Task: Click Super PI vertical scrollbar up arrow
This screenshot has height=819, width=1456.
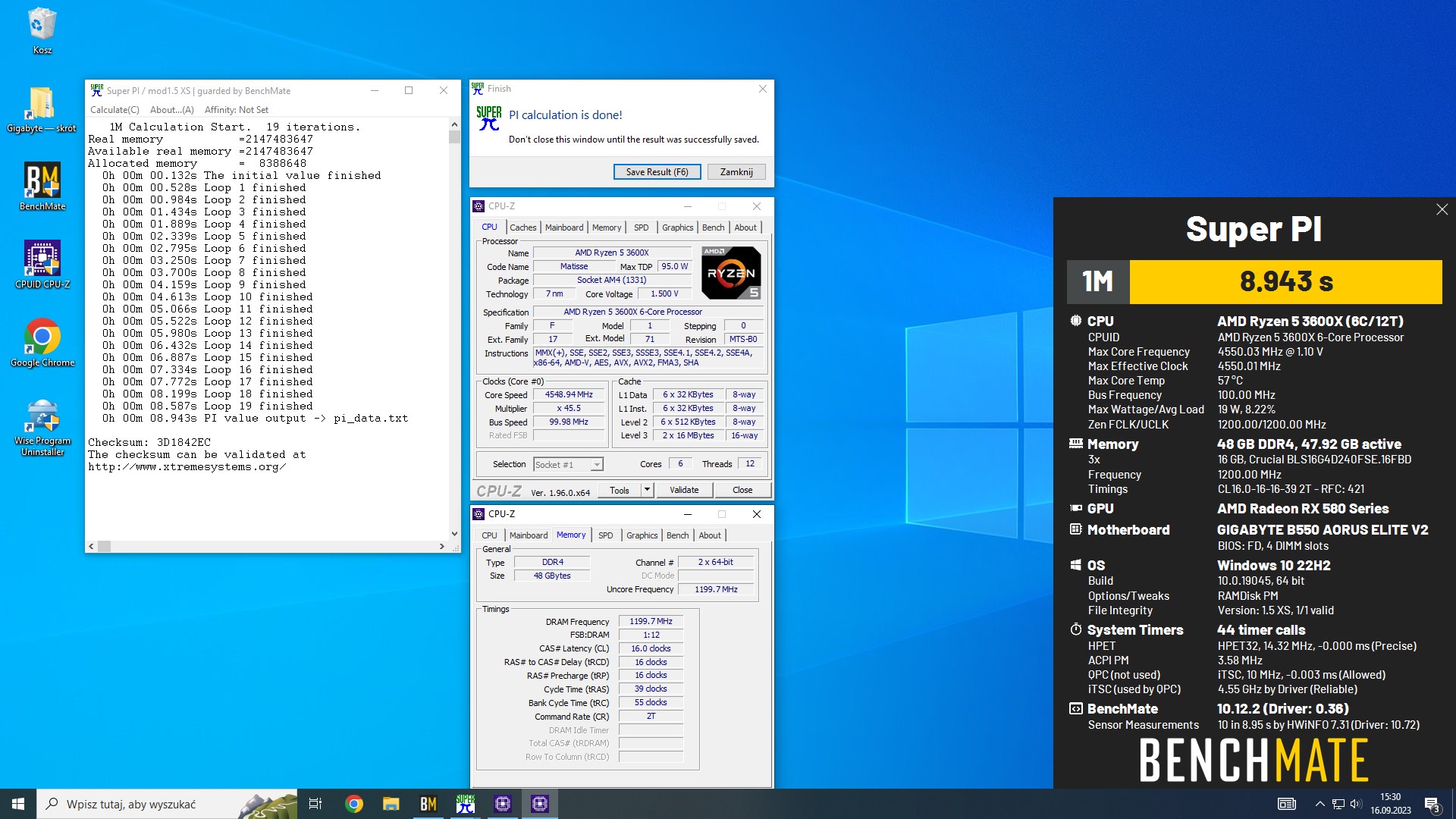Action: pyautogui.click(x=454, y=124)
